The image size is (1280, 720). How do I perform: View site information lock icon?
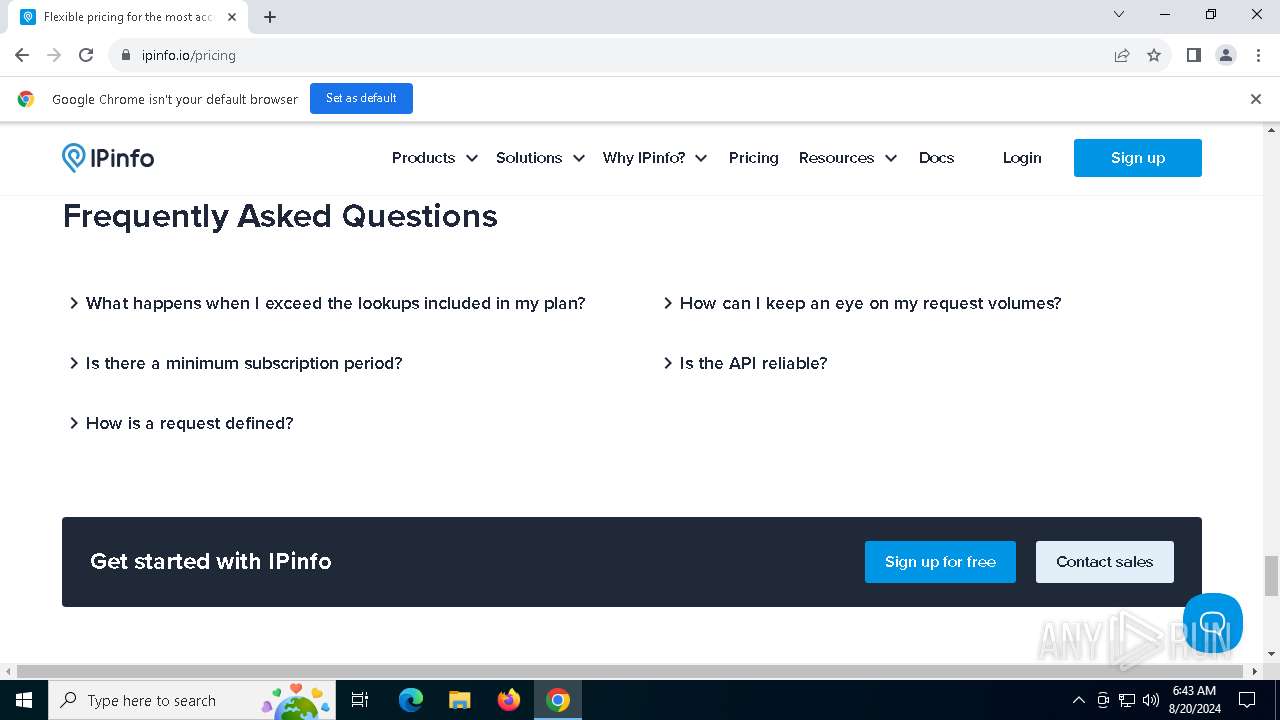pyautogui.click(x=126, y=55)
